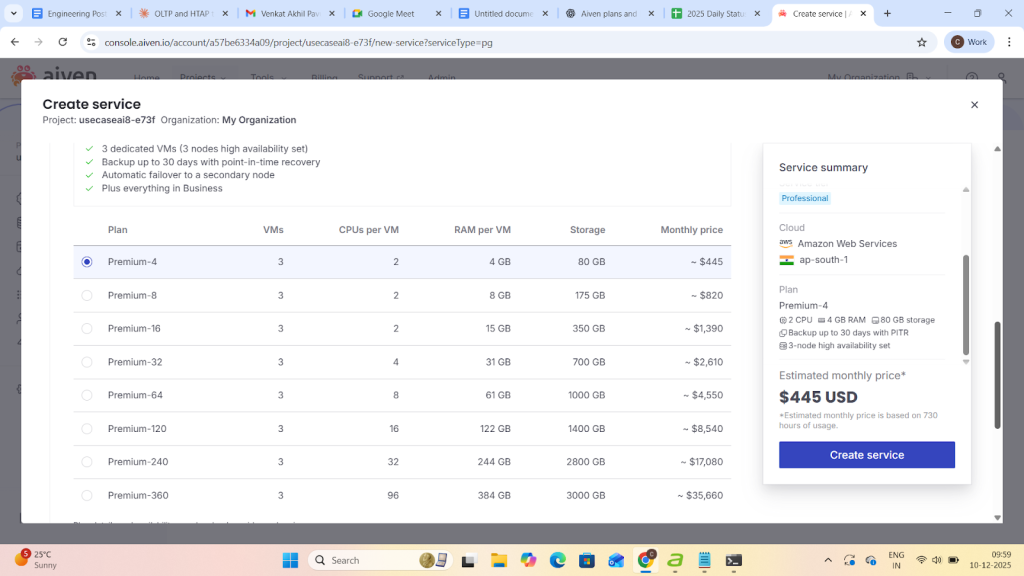Open the tab search dropdown arrow

click(14, 14)
